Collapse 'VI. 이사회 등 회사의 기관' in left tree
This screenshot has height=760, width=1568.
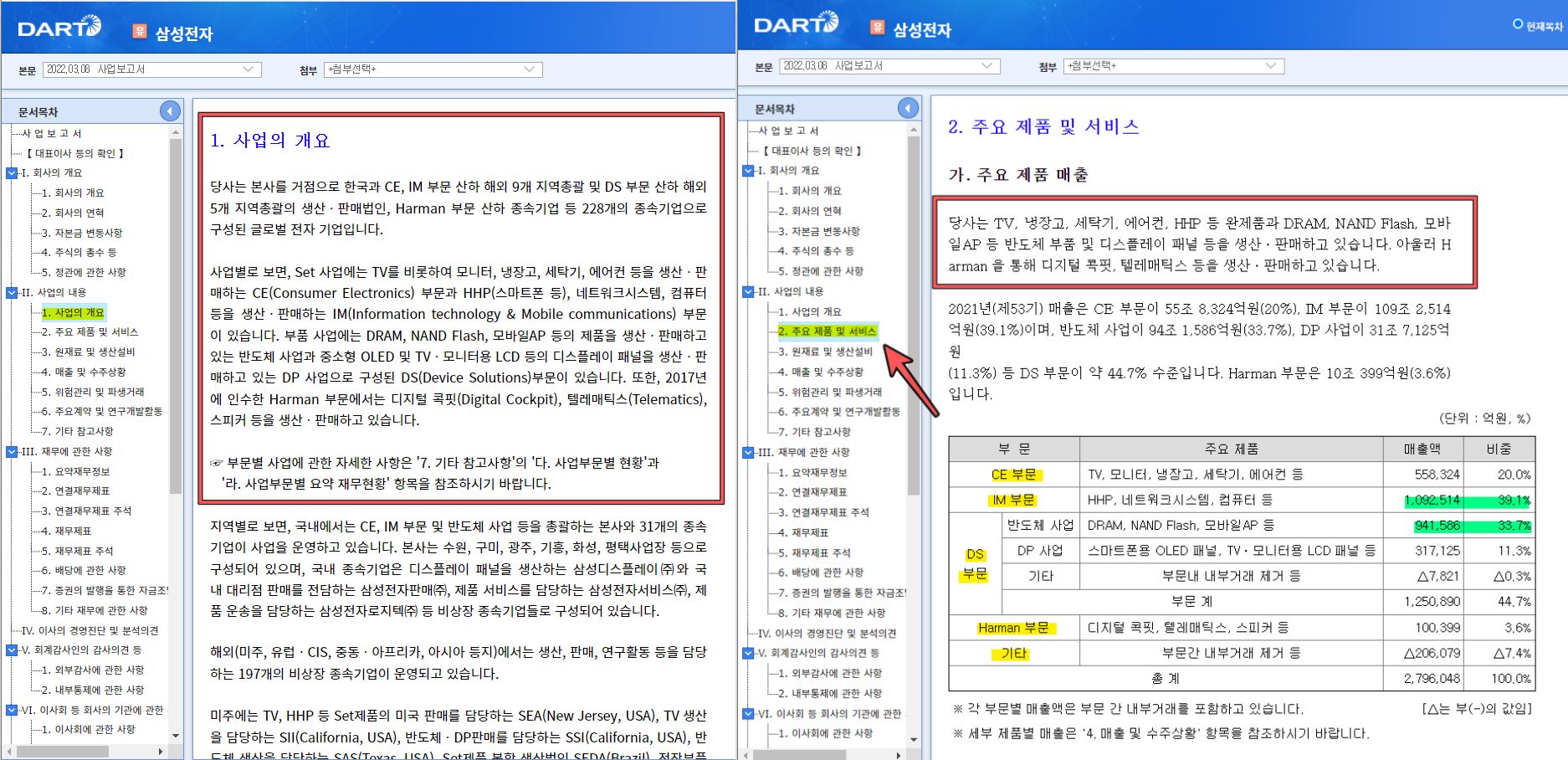12,711
